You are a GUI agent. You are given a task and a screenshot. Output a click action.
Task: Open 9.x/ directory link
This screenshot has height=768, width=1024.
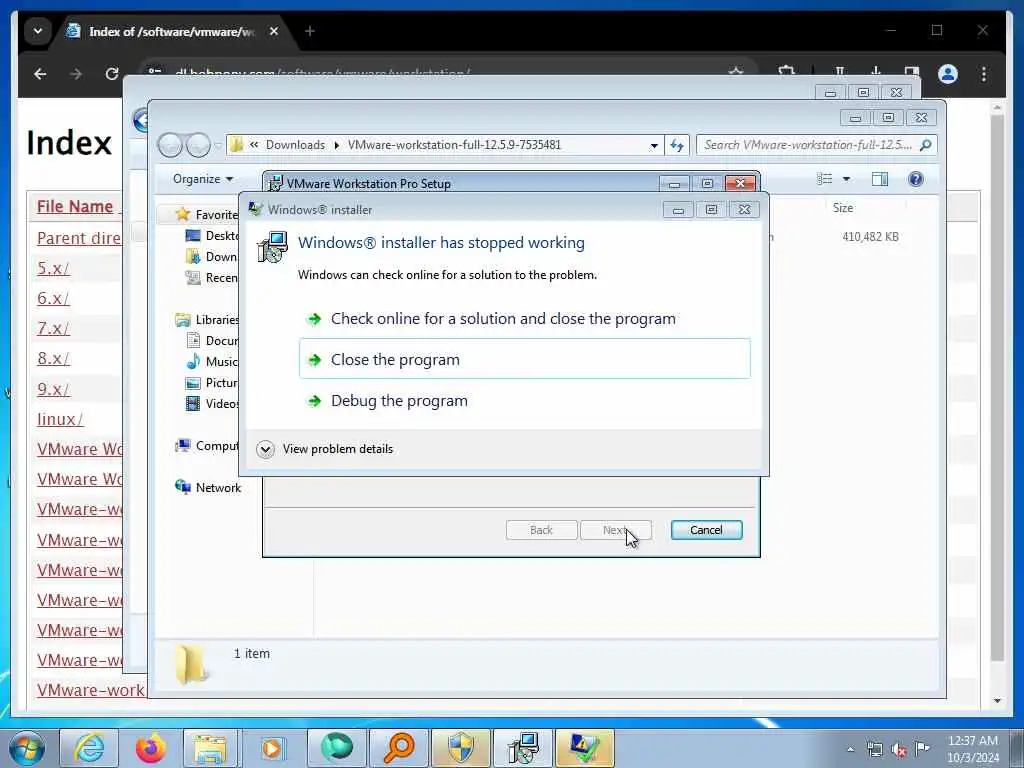click(x=53, y=389)
